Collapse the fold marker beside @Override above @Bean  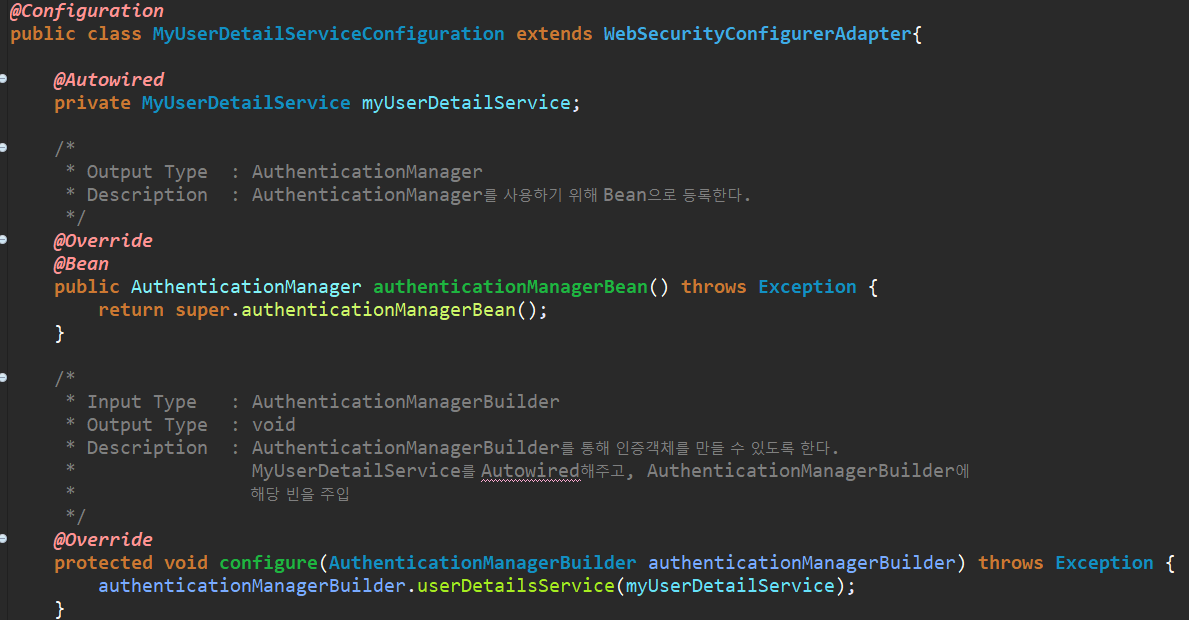pyautogui.click(x=3, y=240)
